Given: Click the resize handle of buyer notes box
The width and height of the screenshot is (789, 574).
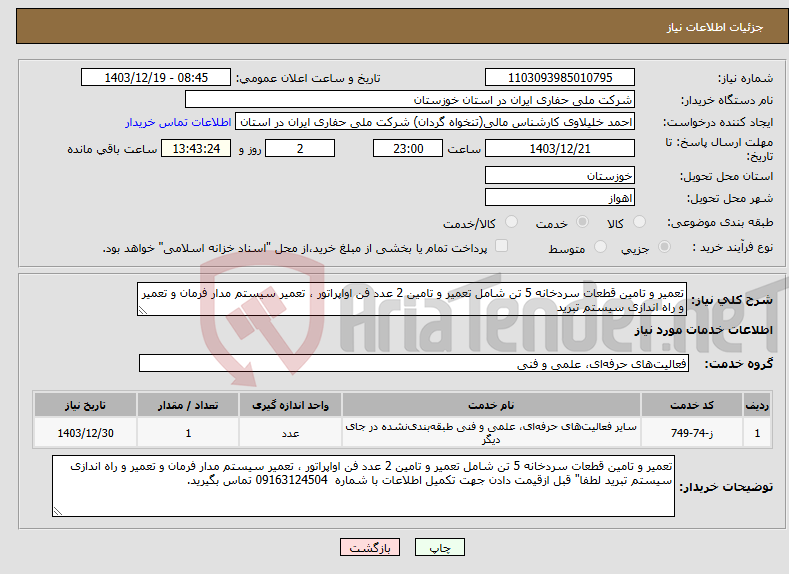Looking at the screenshot, I should [58, 511].
